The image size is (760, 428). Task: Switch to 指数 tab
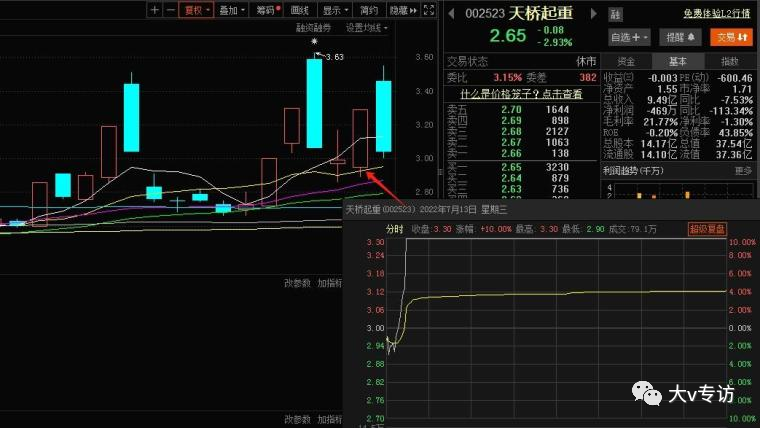(x=729, y=62)
